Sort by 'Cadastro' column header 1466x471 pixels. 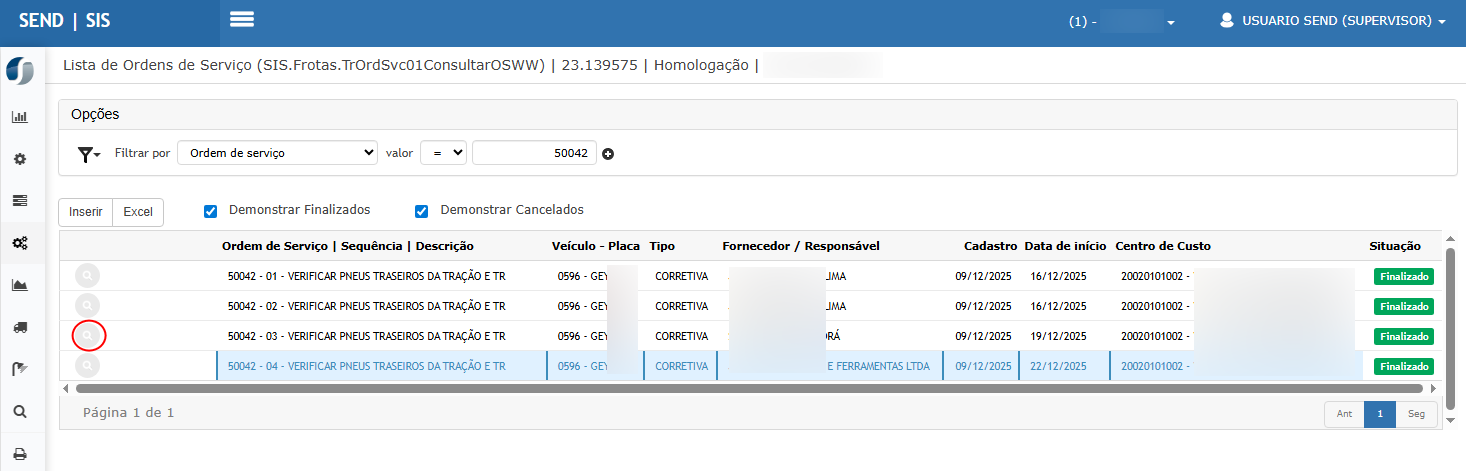[990, 246]
